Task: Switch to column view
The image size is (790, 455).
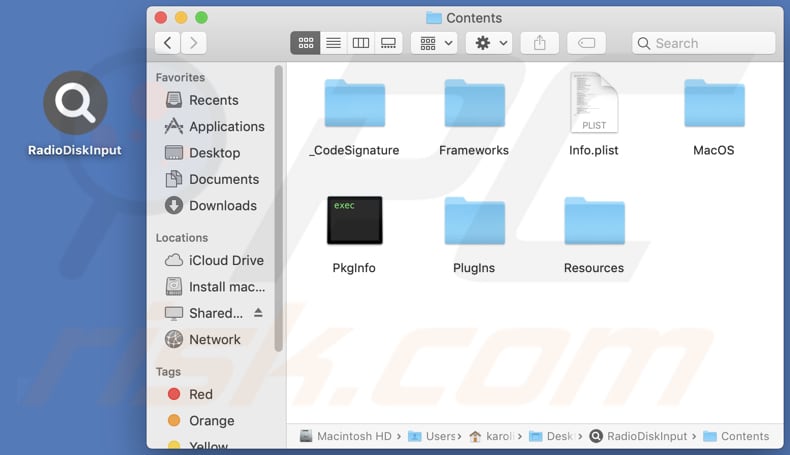Action: pyautogui.click(x=361, y=43)
